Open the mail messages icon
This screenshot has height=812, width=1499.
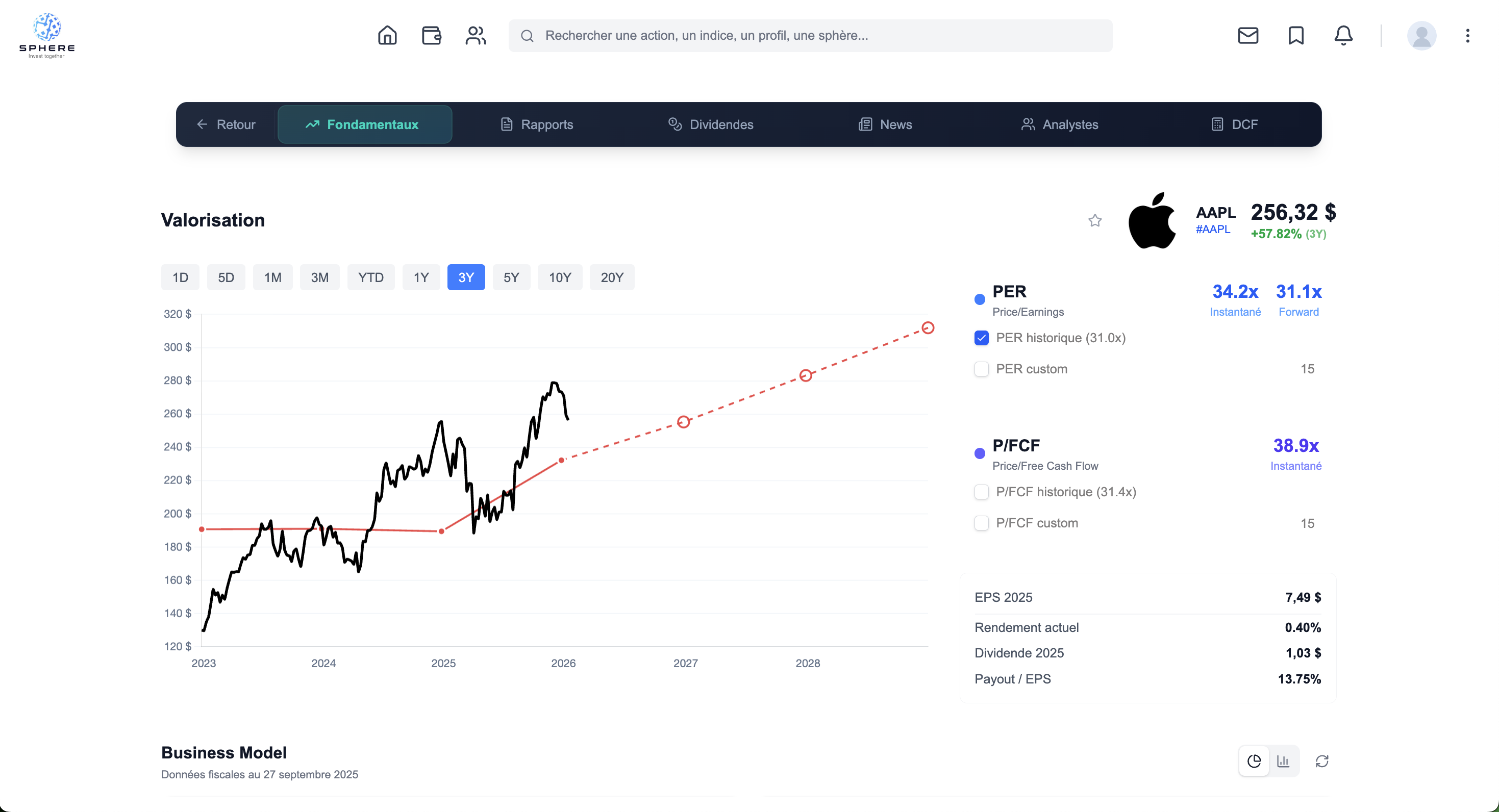[x=1247, y=36]
